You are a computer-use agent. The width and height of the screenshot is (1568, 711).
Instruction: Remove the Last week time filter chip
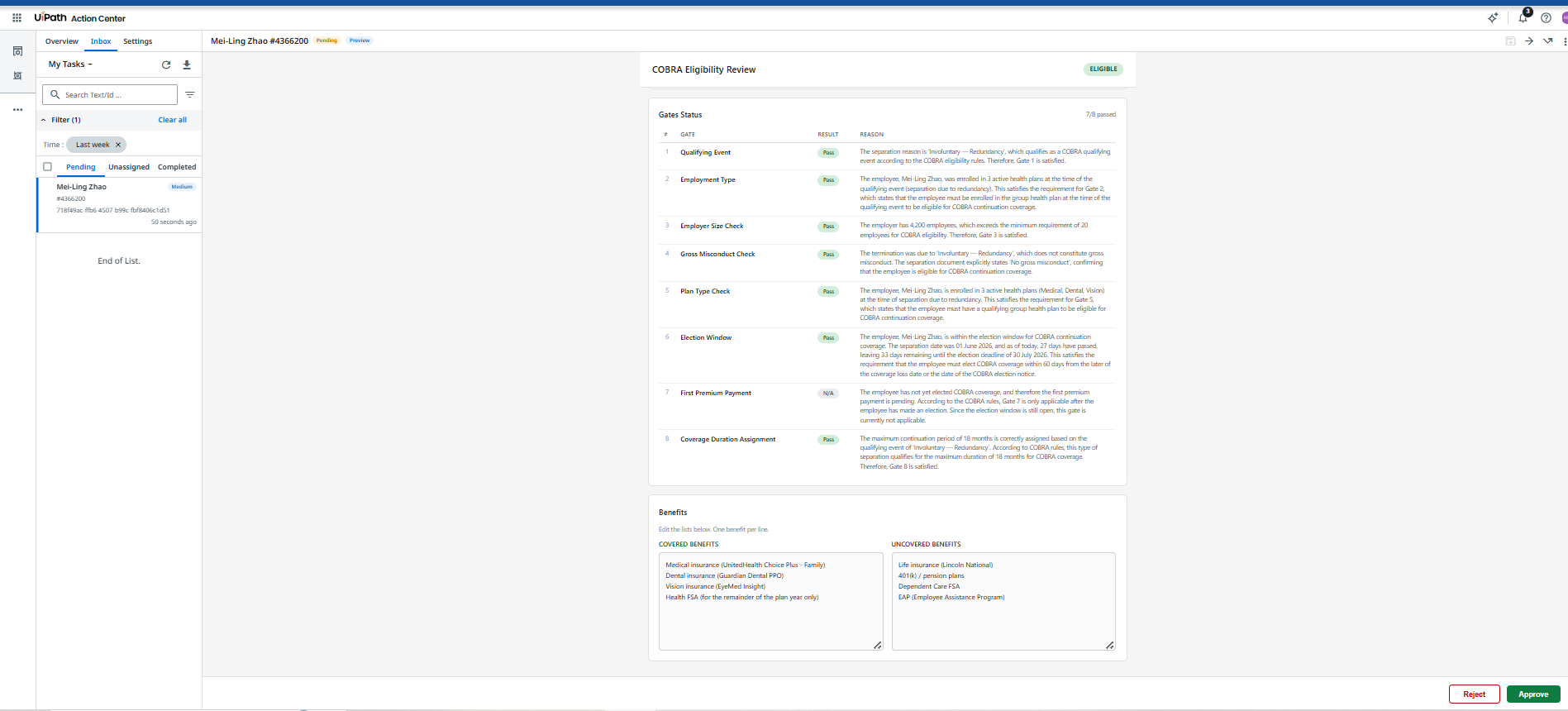tap(118, 145)
